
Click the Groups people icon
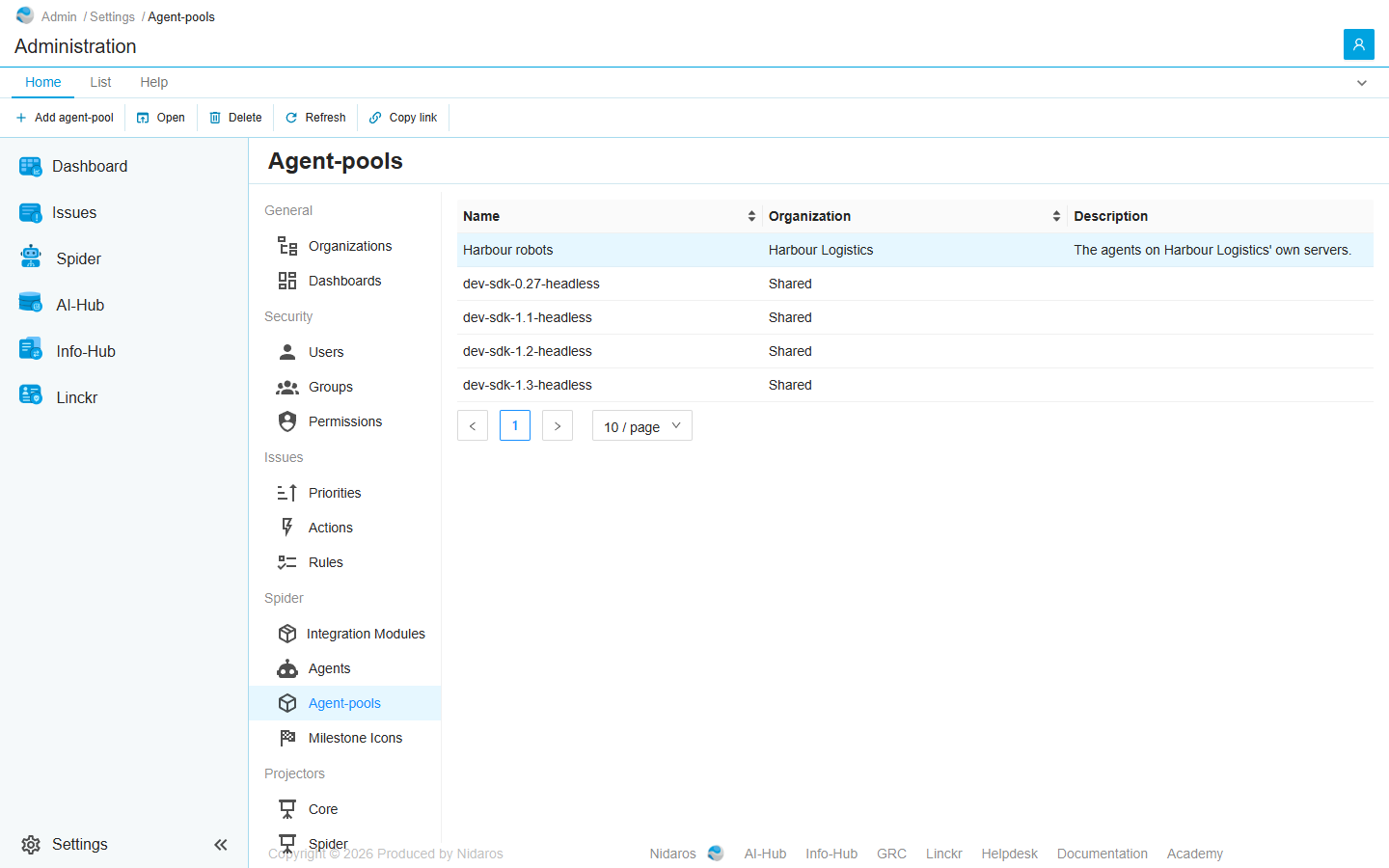[x=287, y=387]
